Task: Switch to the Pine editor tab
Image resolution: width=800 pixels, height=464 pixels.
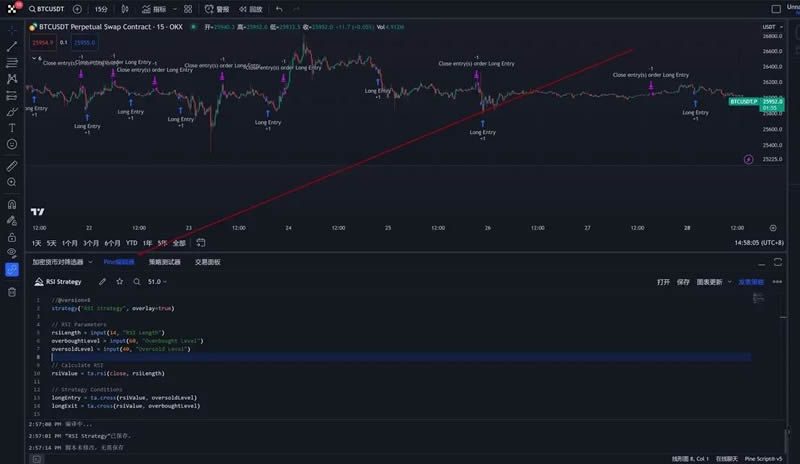Action: (119, 262)
